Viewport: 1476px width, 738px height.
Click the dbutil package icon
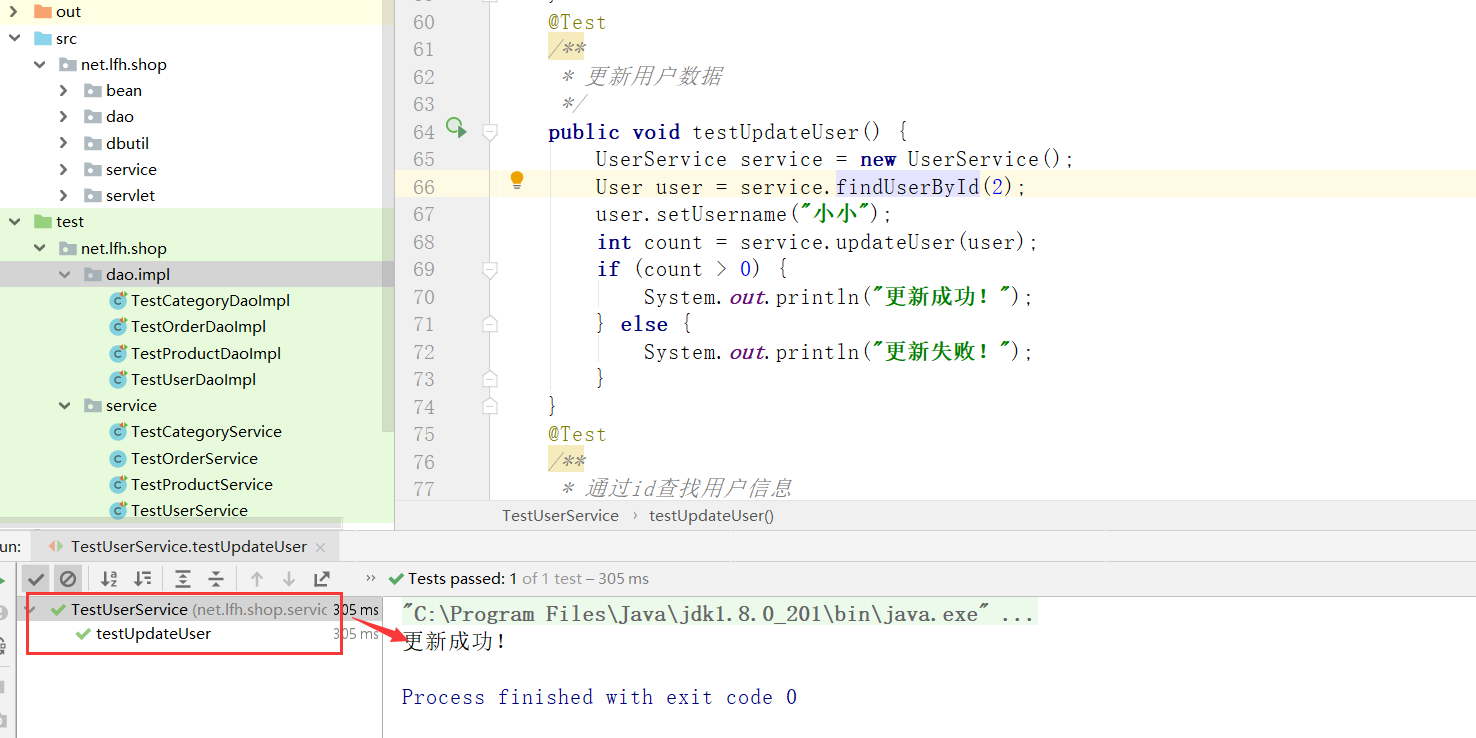pos(93,143)
